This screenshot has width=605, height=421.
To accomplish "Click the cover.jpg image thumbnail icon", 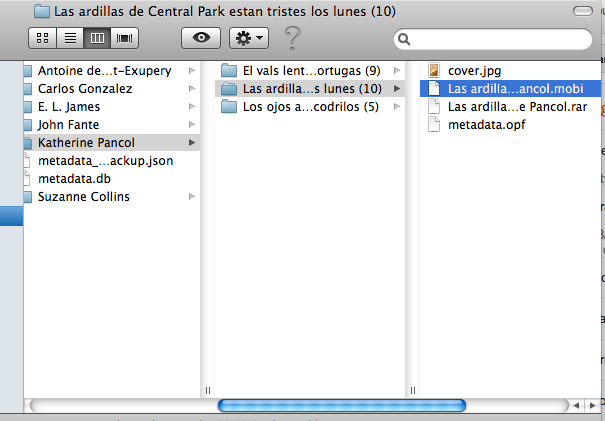I will coord(434,71).
